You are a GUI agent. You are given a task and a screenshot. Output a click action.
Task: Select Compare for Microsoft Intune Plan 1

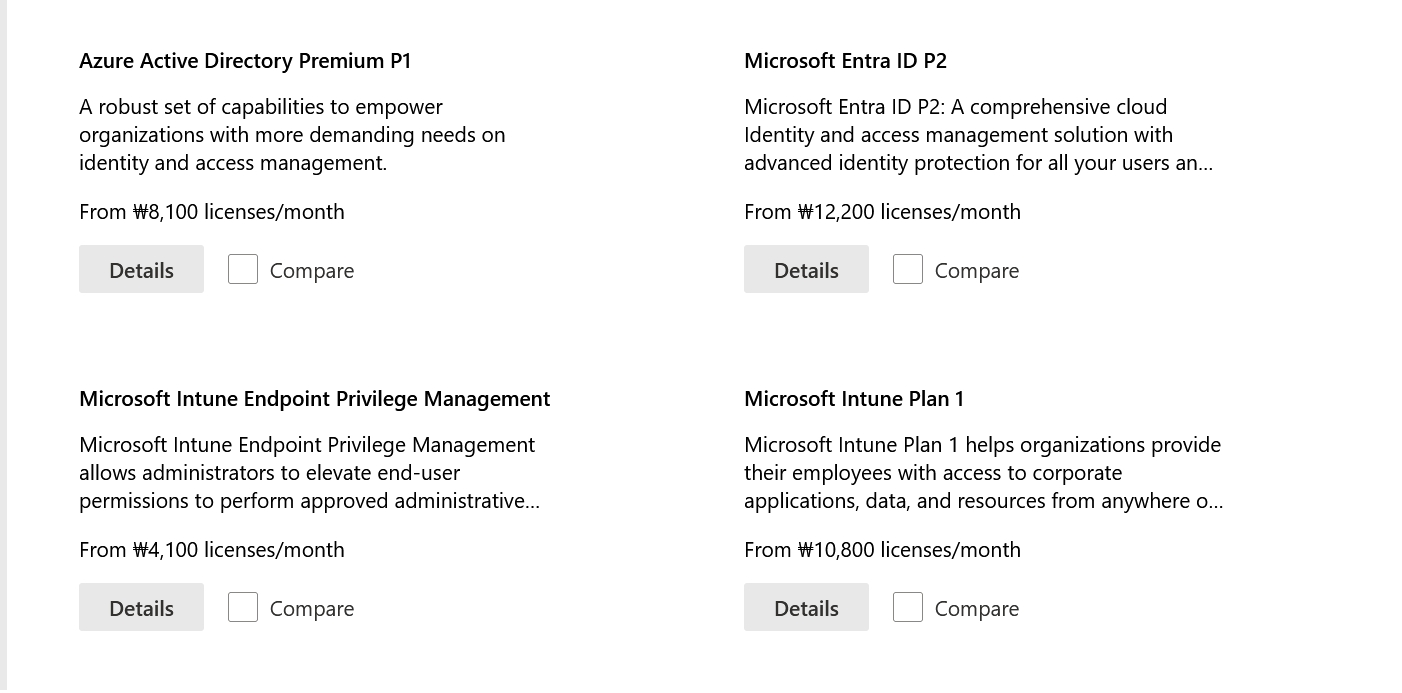click(x=908, y=607)
